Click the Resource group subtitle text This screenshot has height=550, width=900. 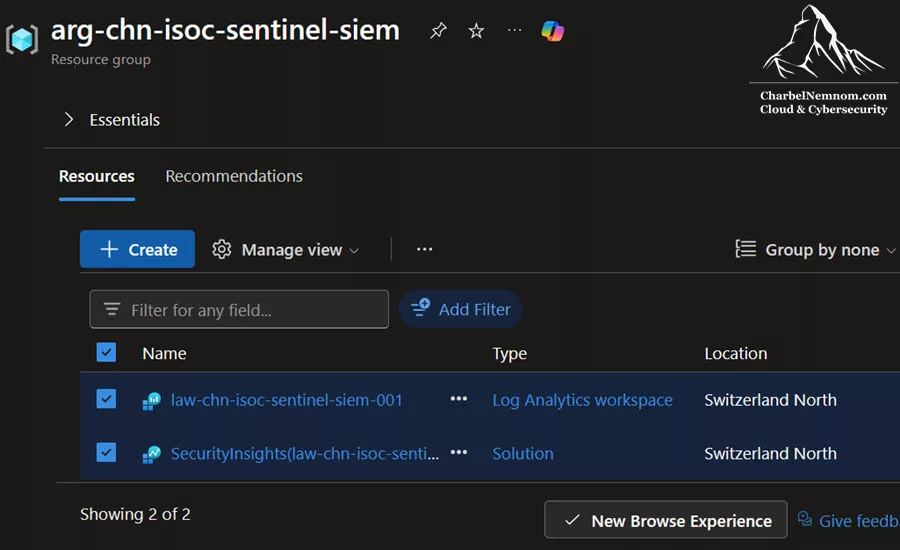point(100,60)
